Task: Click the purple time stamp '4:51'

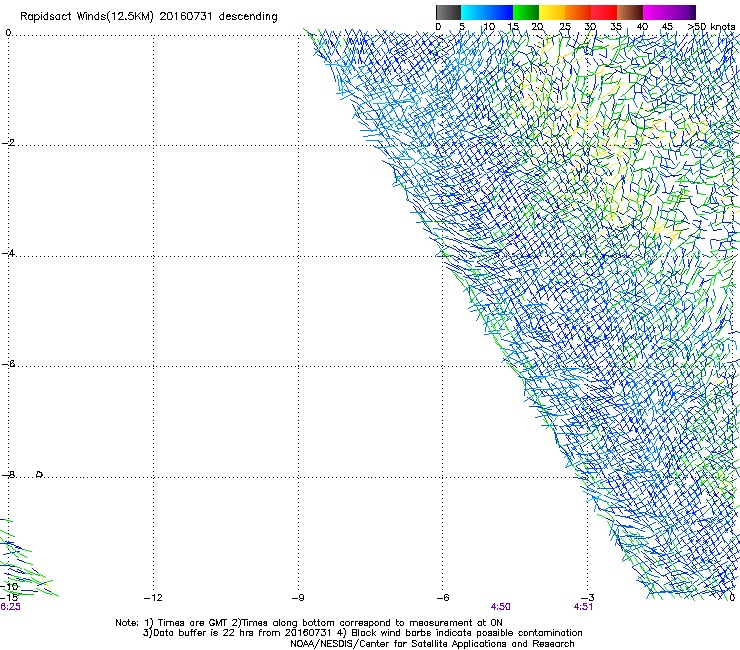Action: pos(583,607)
